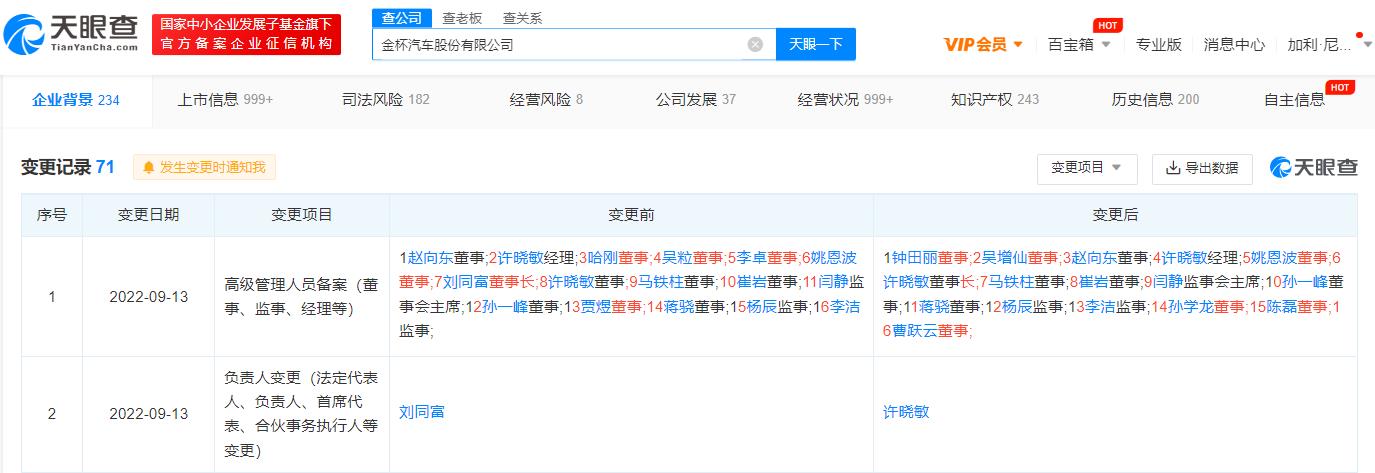The image size is (1375, 473).
Task: Open the 司法风险 182 tab
Action: coord(385,100)
